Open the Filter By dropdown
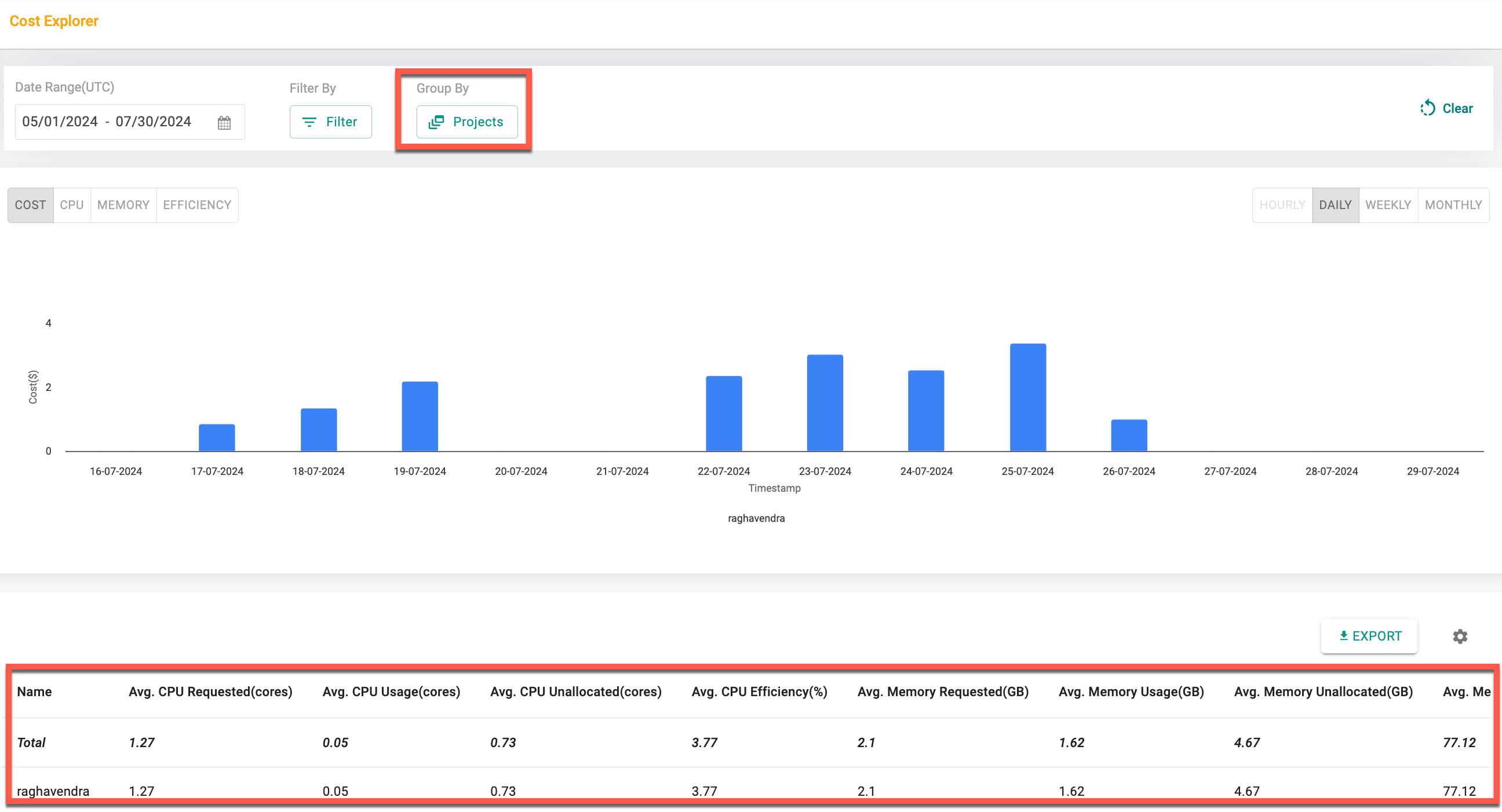This screenshot has height=812, width=1502. point(330,122)
